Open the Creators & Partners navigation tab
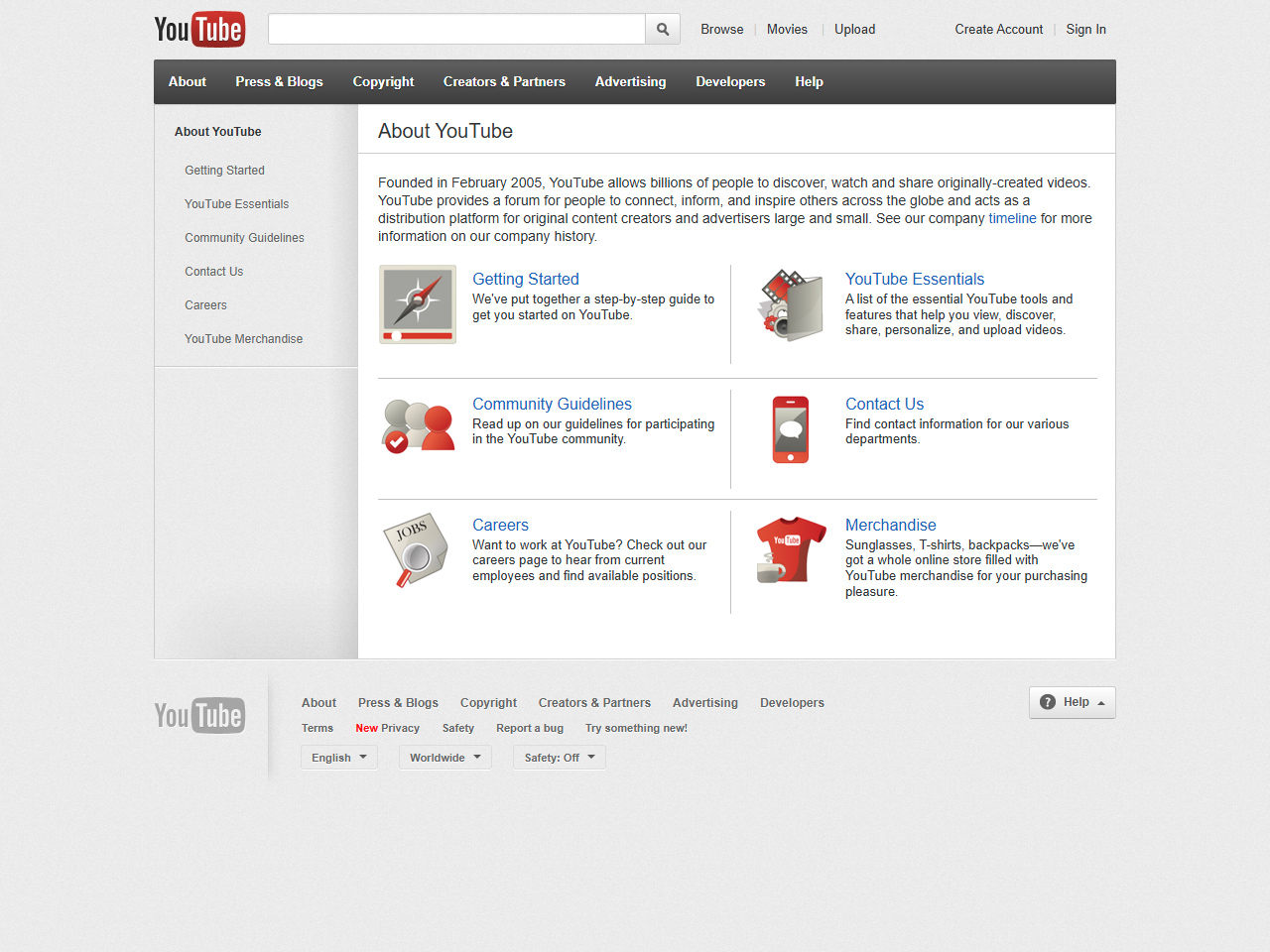 point(504,82)
